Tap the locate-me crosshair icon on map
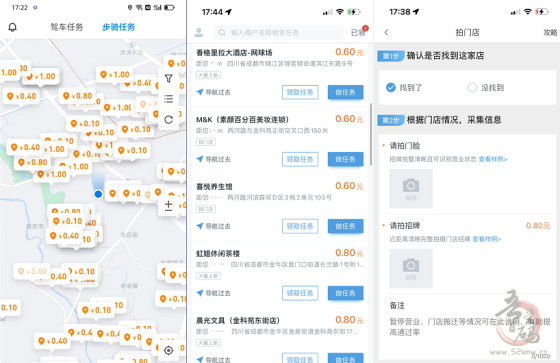The image size is (560, 363). coord(169,350)
